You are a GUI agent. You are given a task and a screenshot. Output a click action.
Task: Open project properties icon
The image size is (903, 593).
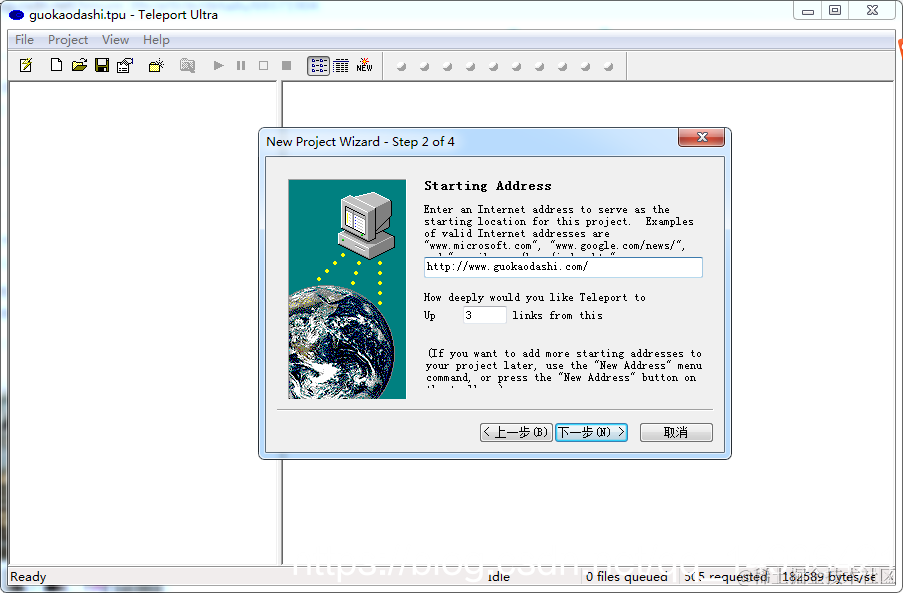click(125, 65)
